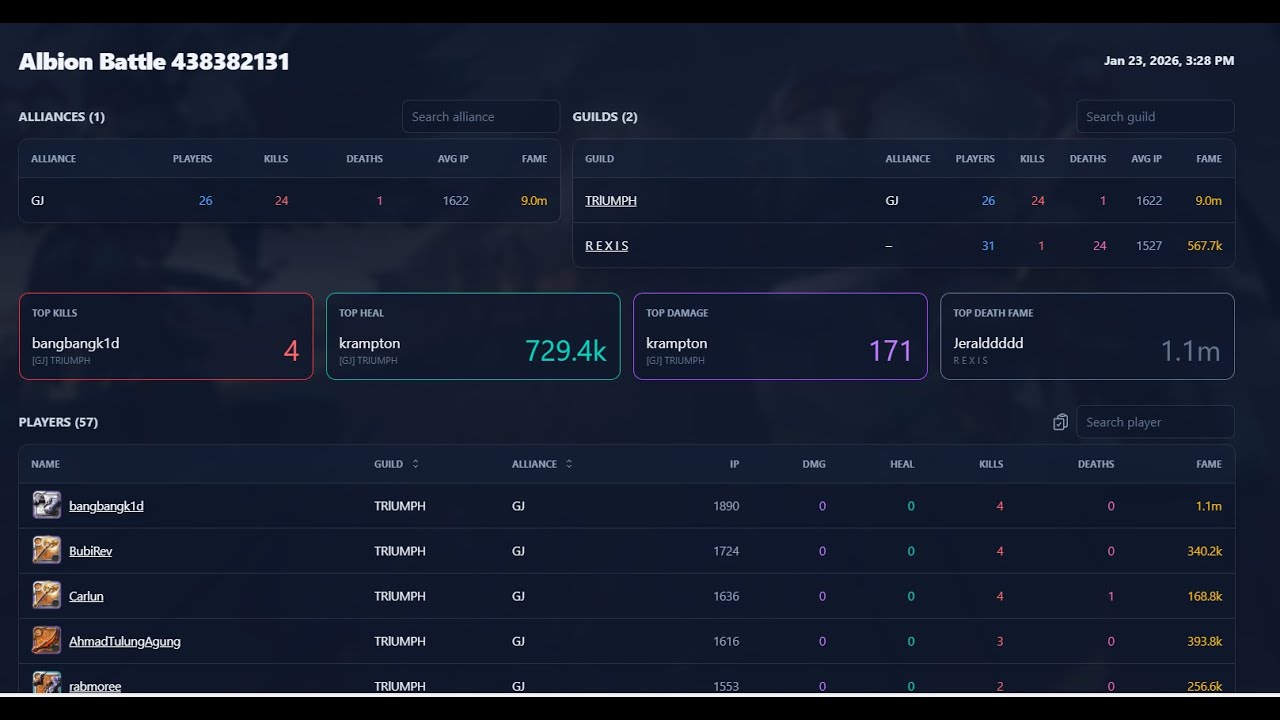Screen dimensions: 1280x720
Task: Click sort arrows beside players ALLIANCE header
Action: (569, 464)
